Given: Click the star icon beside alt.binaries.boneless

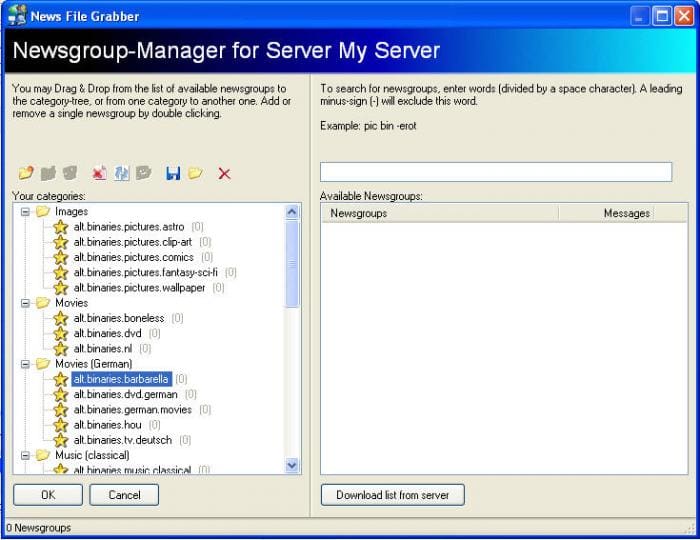Looking at the screenshot, I should tap(60, 319).
